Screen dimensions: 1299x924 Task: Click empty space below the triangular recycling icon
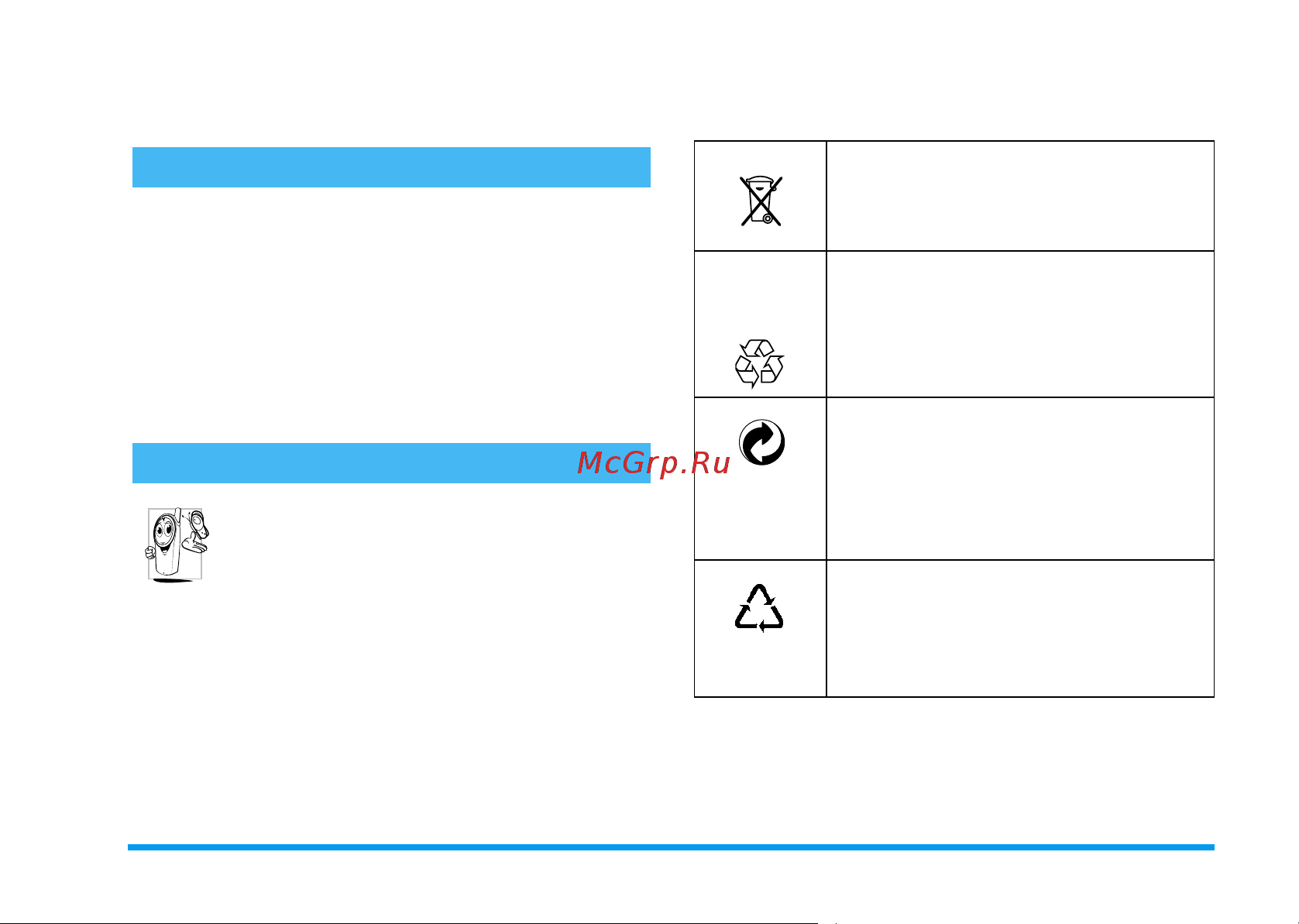coord(760,665)
